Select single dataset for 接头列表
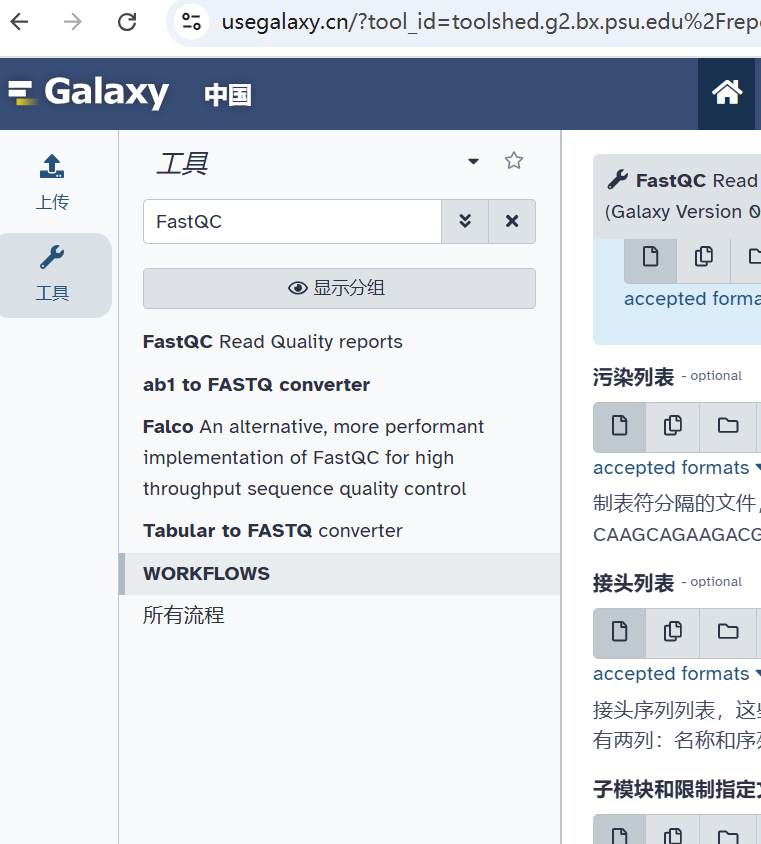This screenshot has width=761, height=844. (619, 633)
